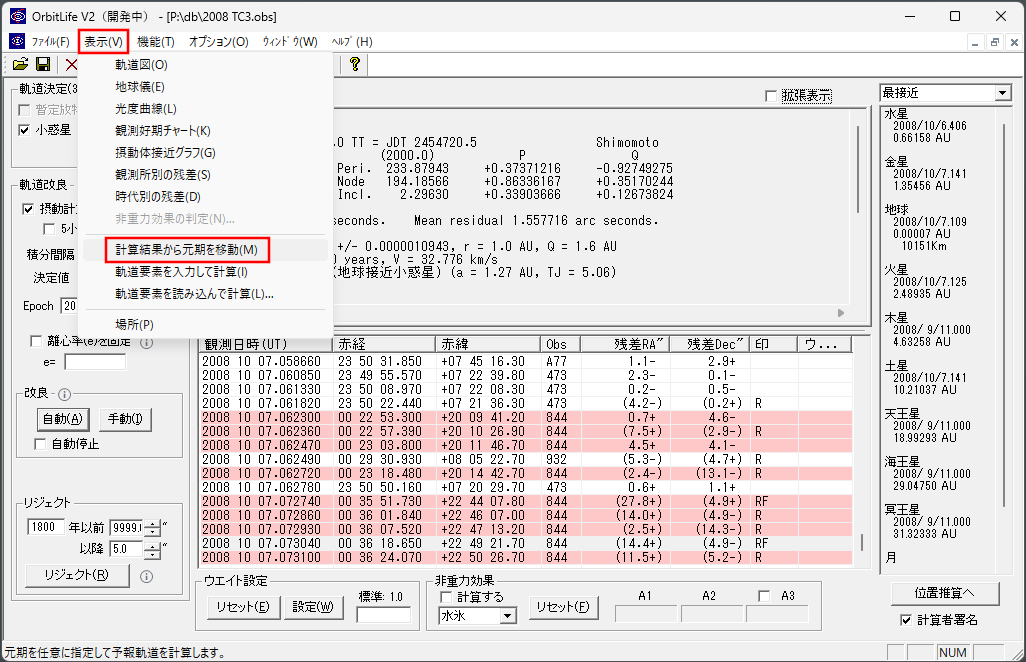Click the 自動(A) improvement button
Screen dimensions: 1026x662
click(x=63, y=419)
